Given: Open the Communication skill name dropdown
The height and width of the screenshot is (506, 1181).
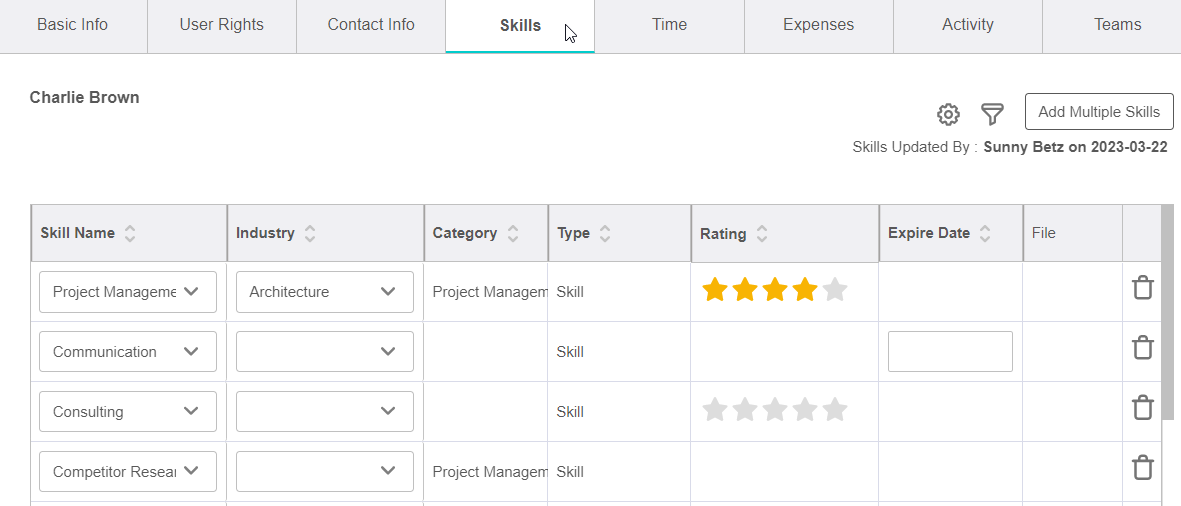Looking at the screenshot, I should (x=128, y=352).
